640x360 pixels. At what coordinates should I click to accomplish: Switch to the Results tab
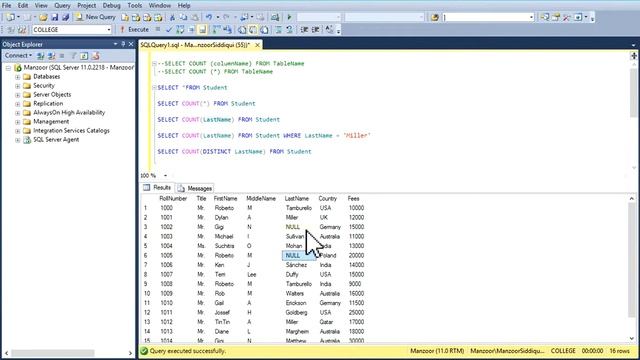coord(157,188)
